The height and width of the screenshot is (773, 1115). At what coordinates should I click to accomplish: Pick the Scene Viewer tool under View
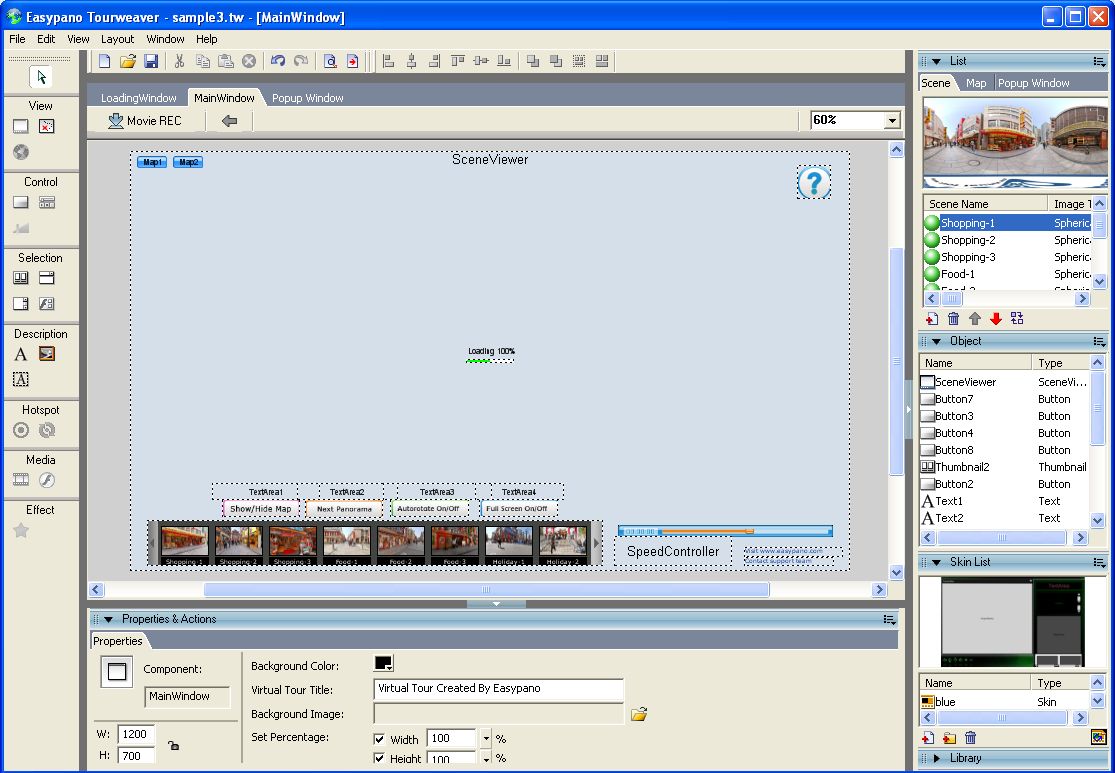coord(21,127)
